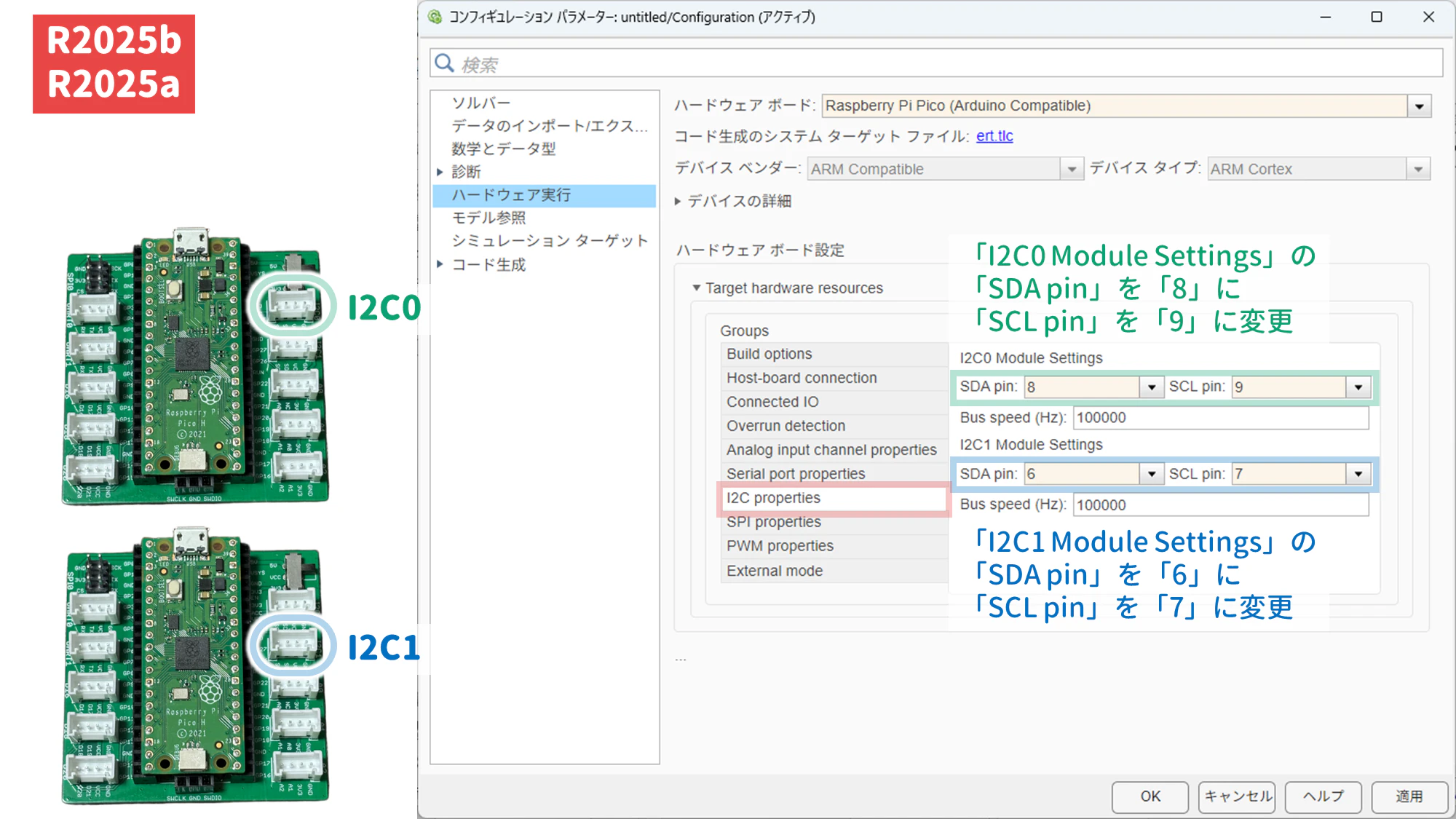Viewport: 1456px width, 819px height.
Task: Close the configuration parameters window
Action: pyautogui.click(x=1428, y=17)
